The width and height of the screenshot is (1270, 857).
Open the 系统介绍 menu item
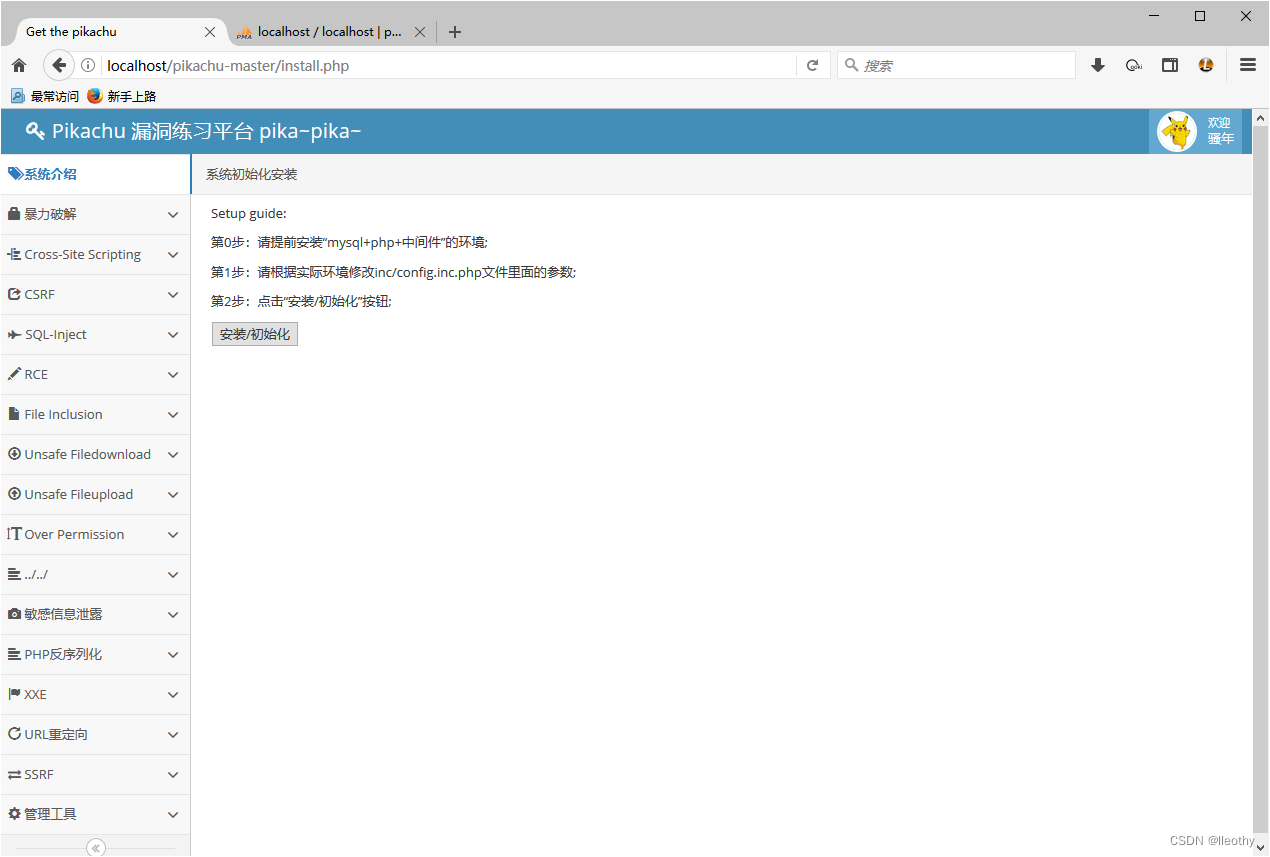point(95,174)
